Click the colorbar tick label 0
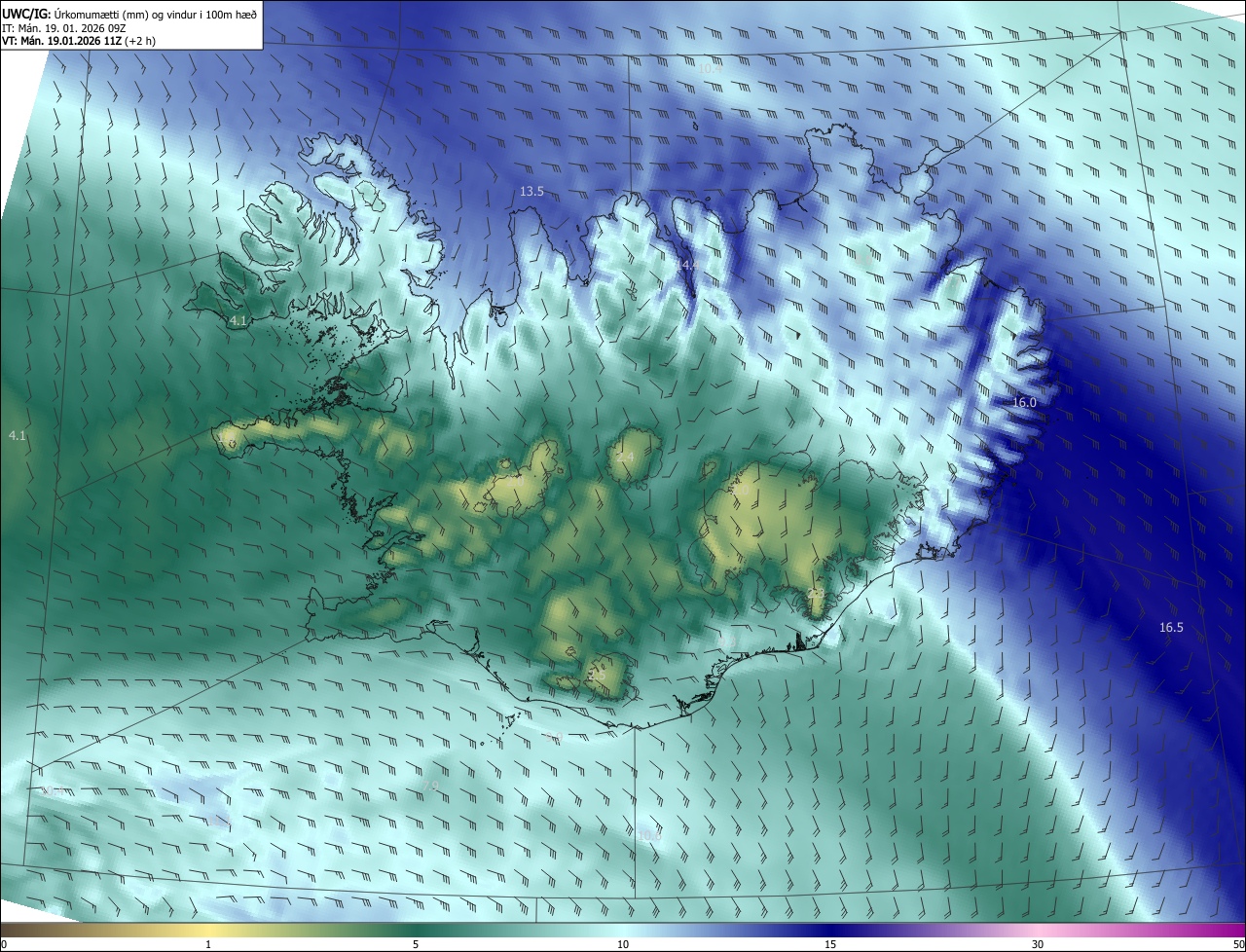This screenshot has width=1246, height=952. coord(4,944)
